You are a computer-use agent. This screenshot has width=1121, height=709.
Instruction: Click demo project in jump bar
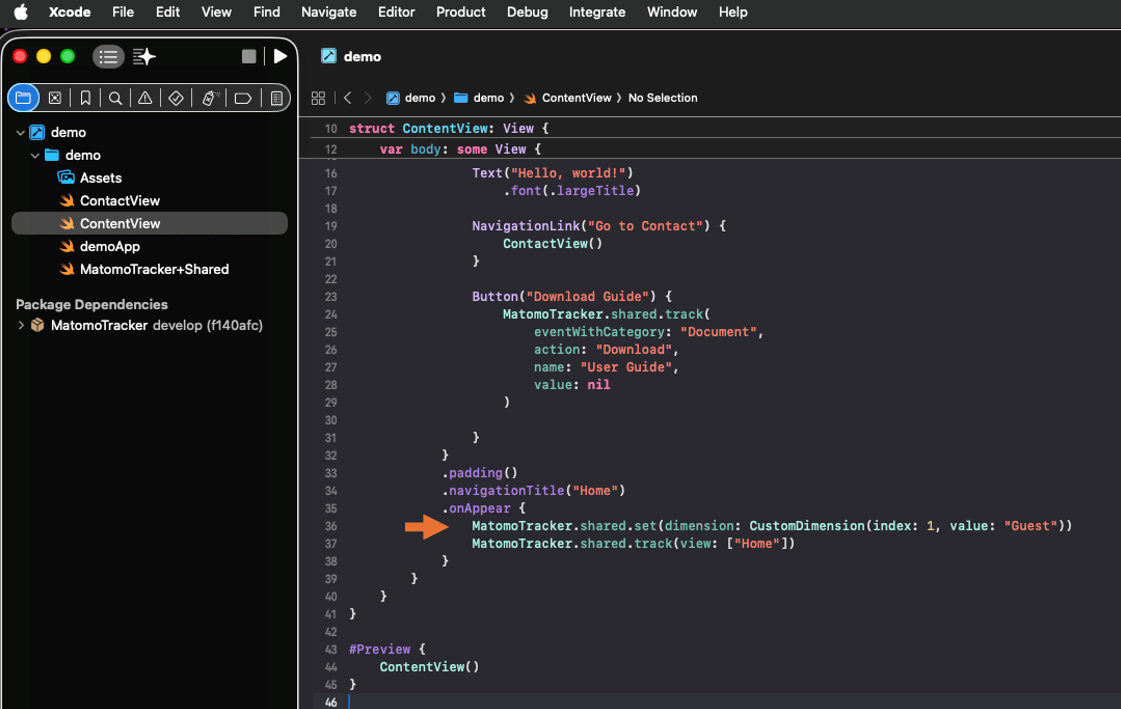(x=411, y=98)
